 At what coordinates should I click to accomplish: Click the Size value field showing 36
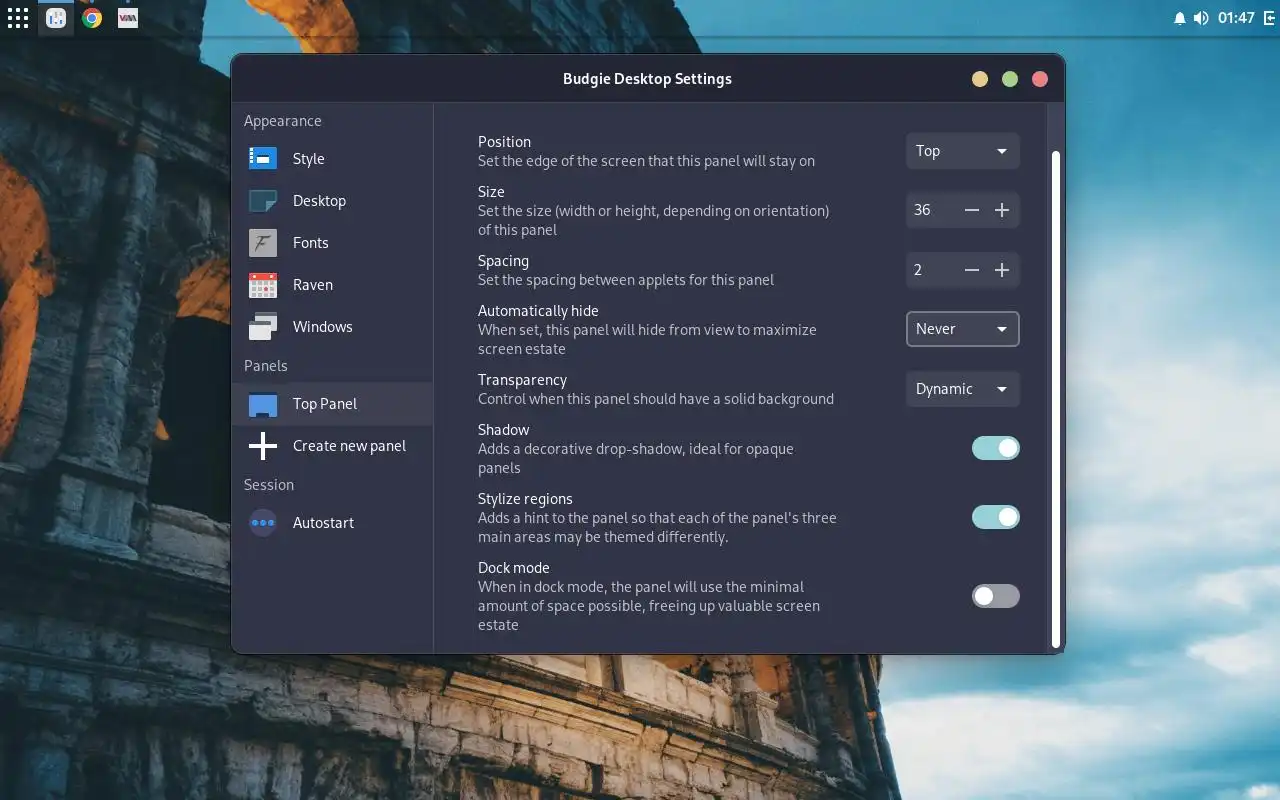(932, 210)
